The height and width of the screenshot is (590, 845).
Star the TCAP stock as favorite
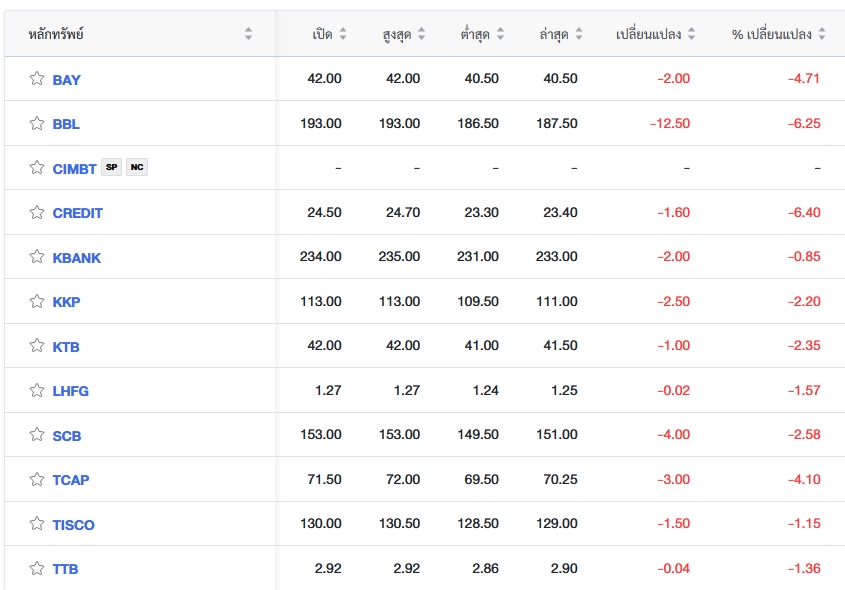pos(37,479)
